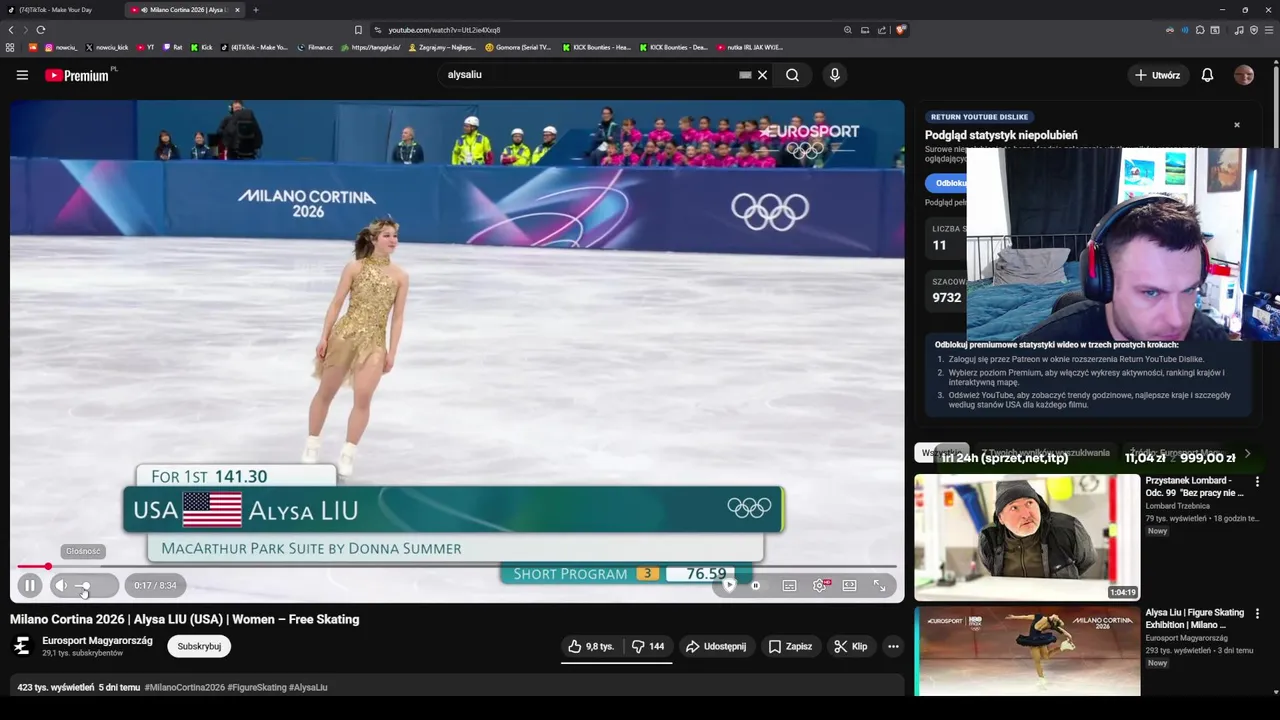
Task: Seek on the red video progress bar
Action: coord(457,567)
